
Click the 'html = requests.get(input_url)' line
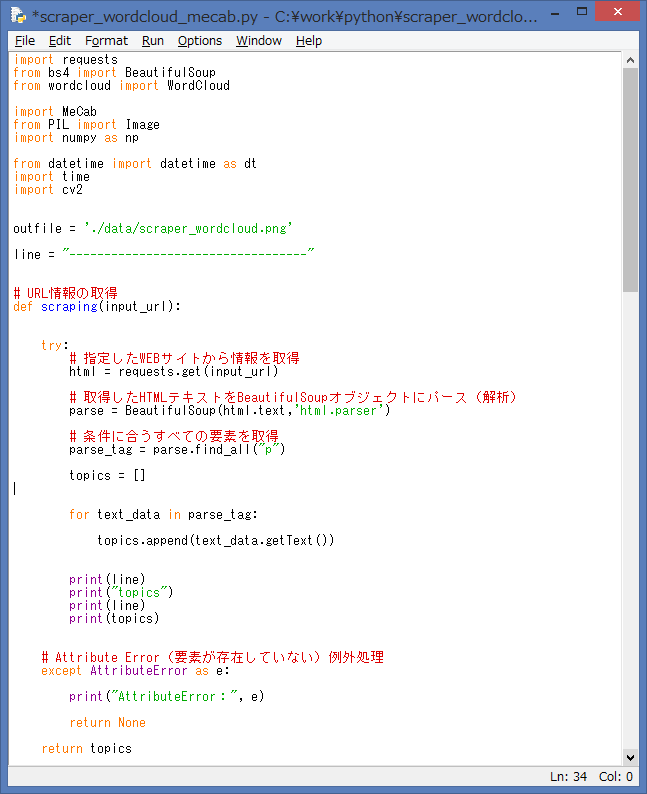173,371
